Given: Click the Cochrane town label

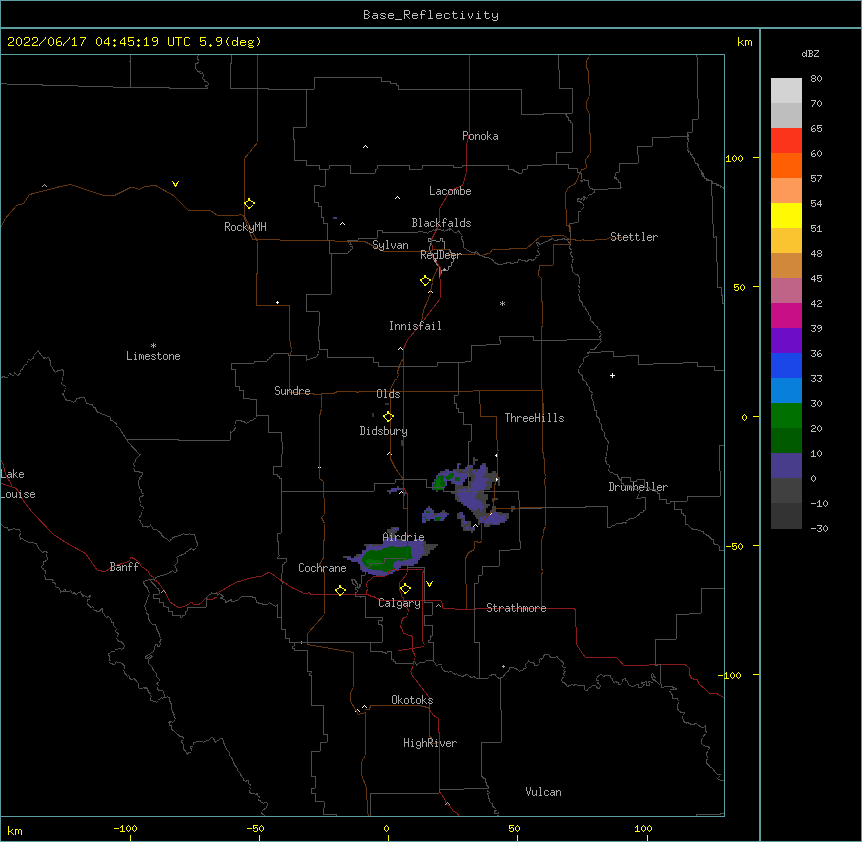Looking at the screenshot, I should pos(322,568).
